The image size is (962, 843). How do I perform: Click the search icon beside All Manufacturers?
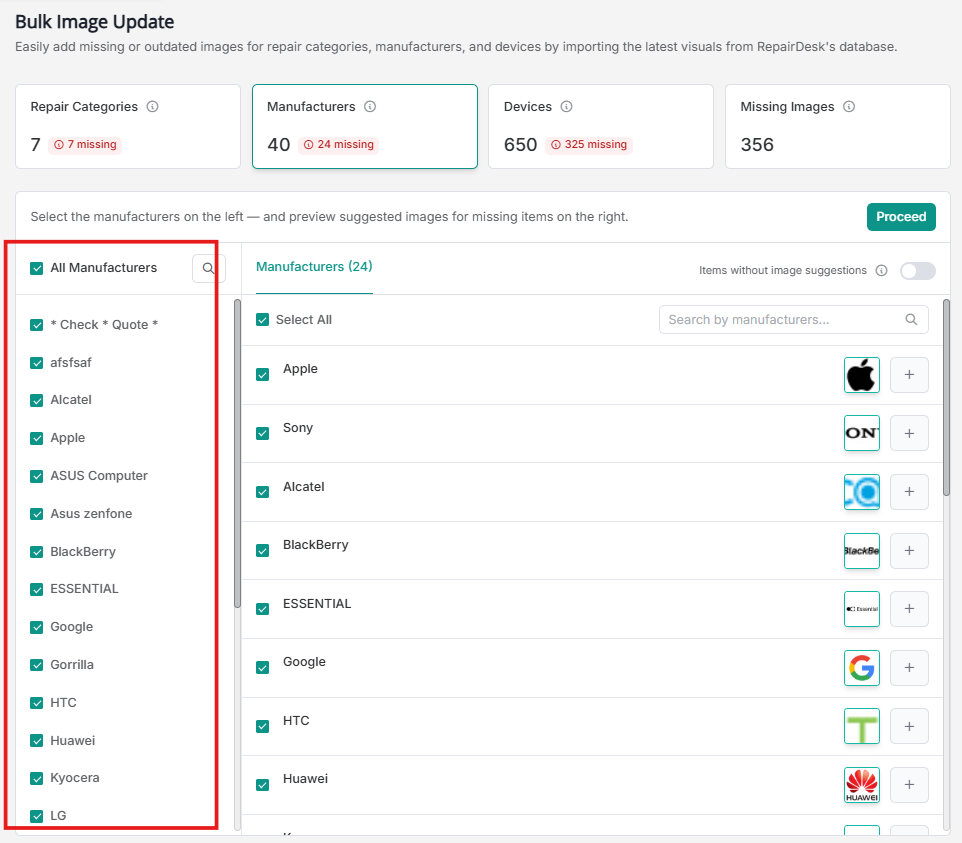point(208,269)
